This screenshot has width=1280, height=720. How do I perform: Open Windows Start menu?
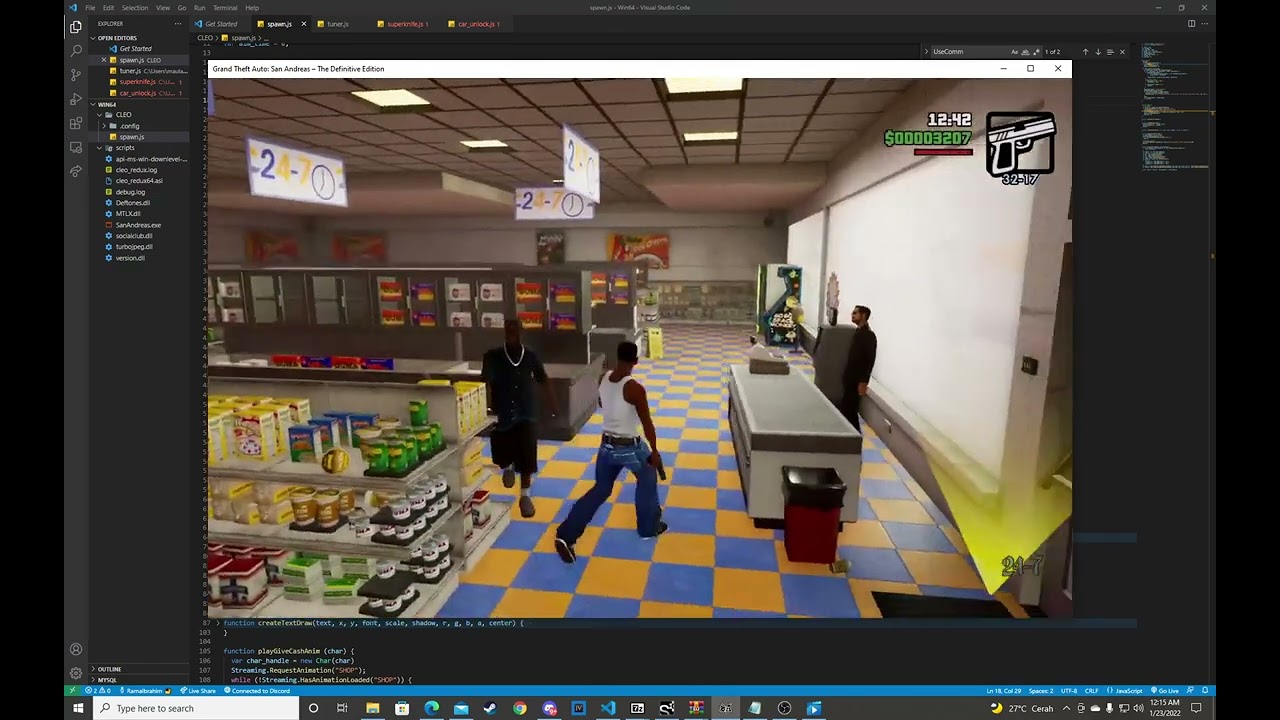click(78, 708)
